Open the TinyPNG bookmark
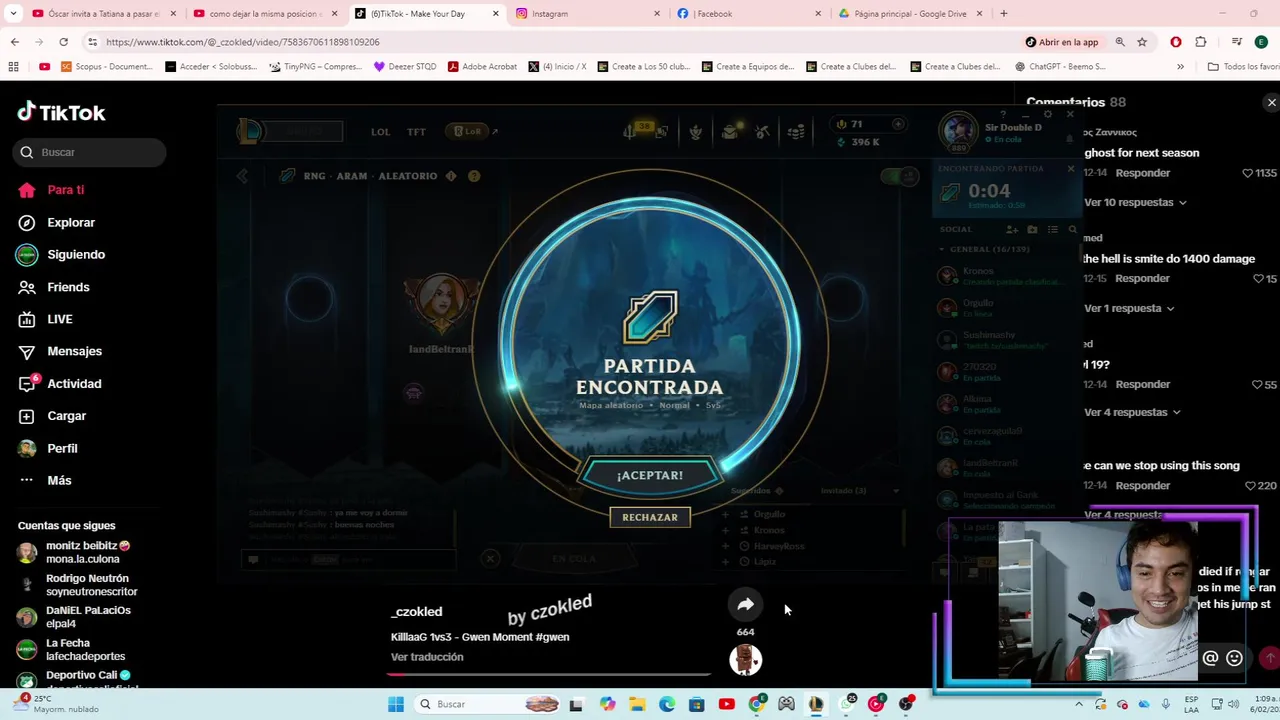 tap(315, 67)
